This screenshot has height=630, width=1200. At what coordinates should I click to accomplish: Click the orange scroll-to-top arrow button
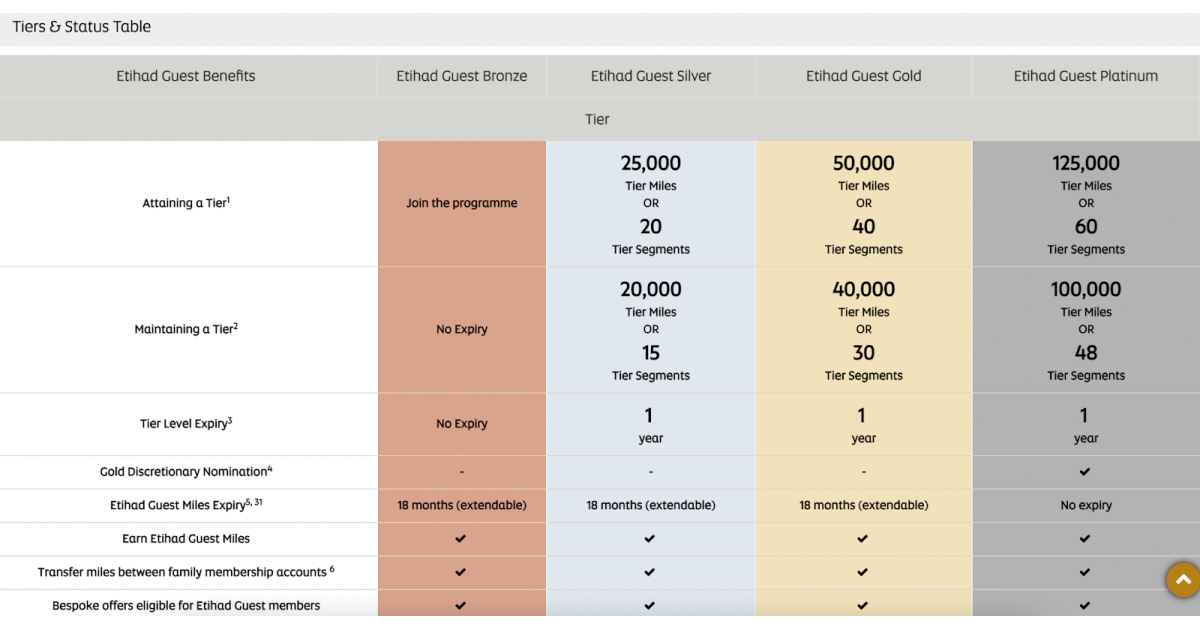coord(1182,580)
